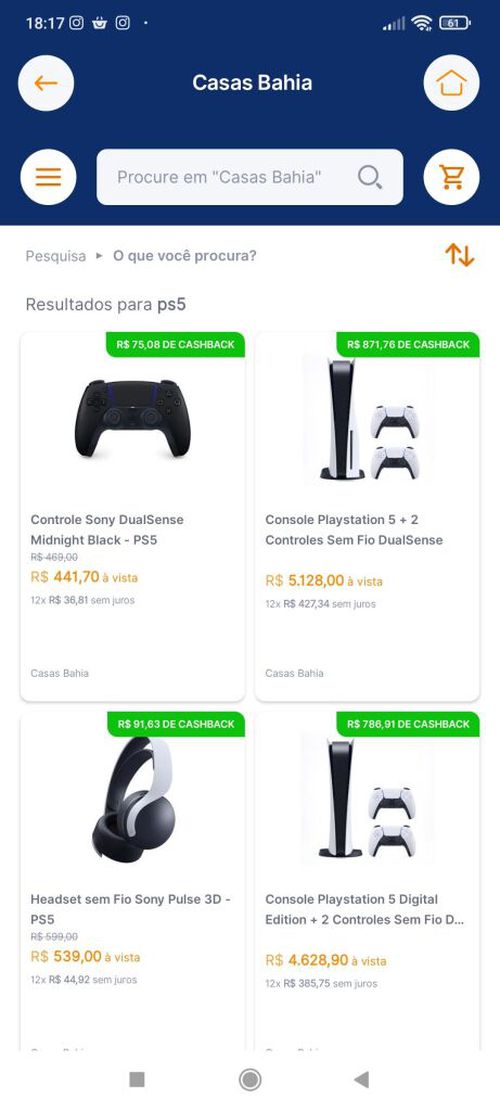This screenshot has width=500, height=1111.
Task: Tap the Android back triangle button
Action: 362,1079
